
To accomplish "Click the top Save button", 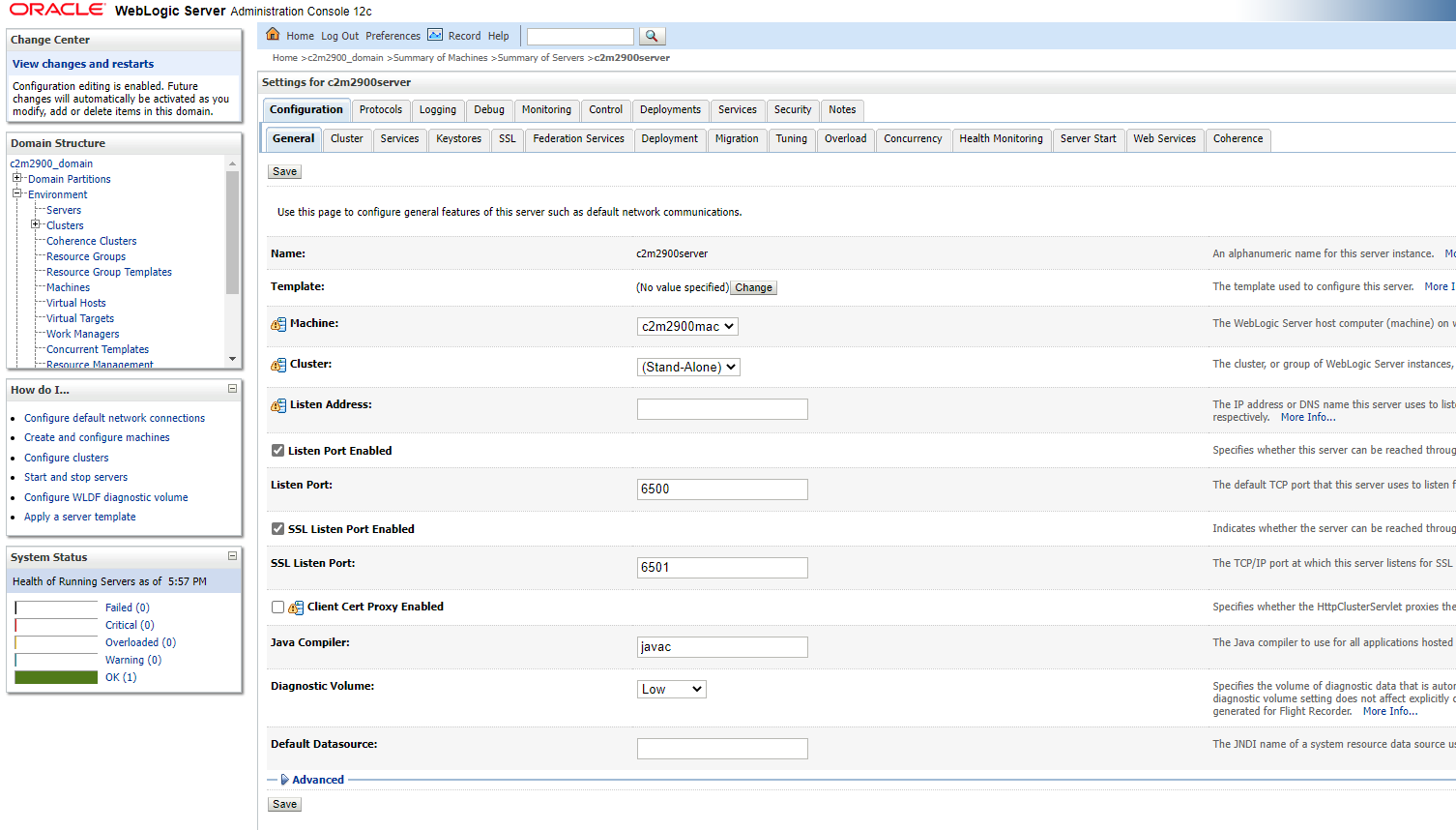I will 284,171.
